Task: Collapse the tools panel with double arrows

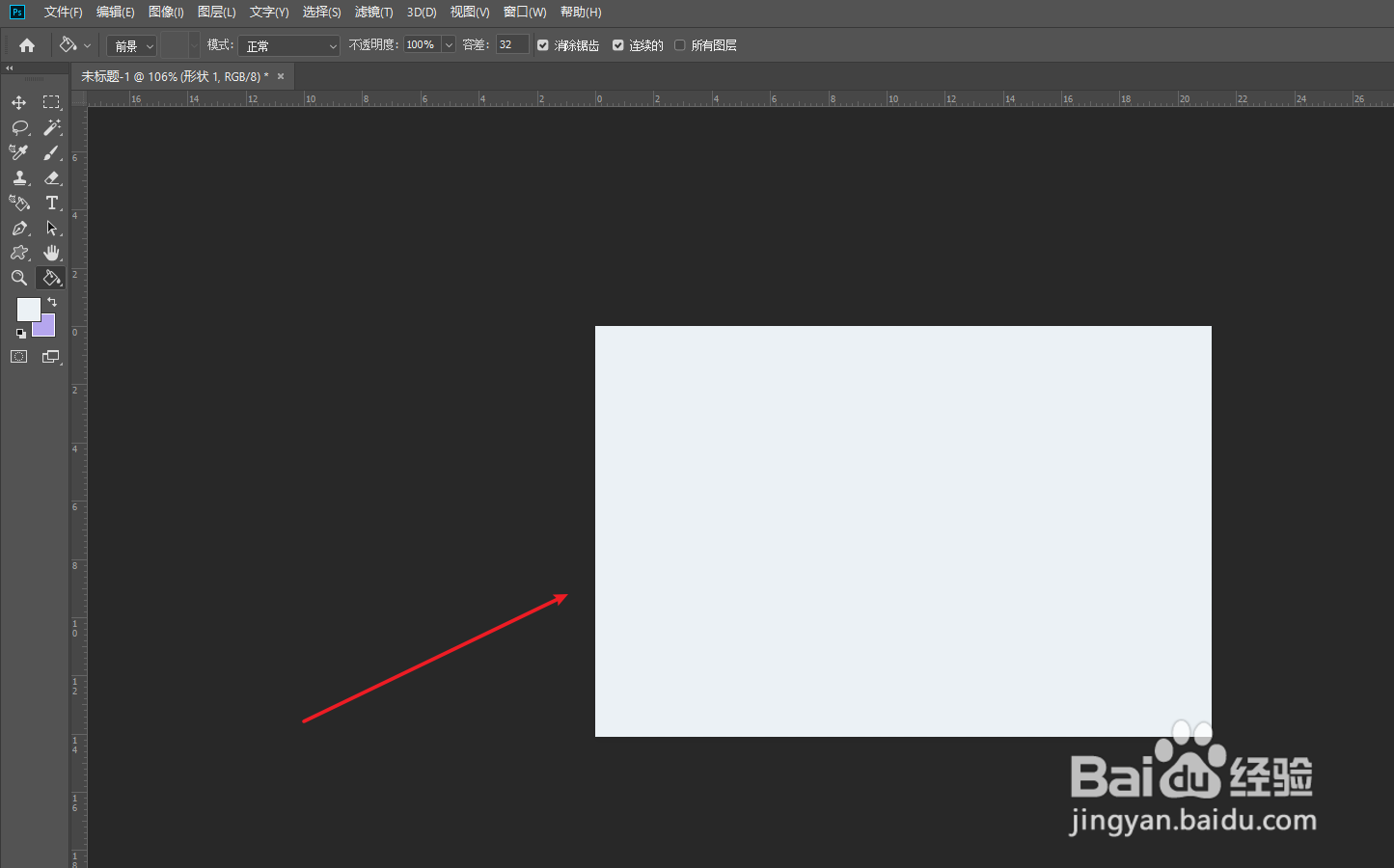Action: point(10,68)
